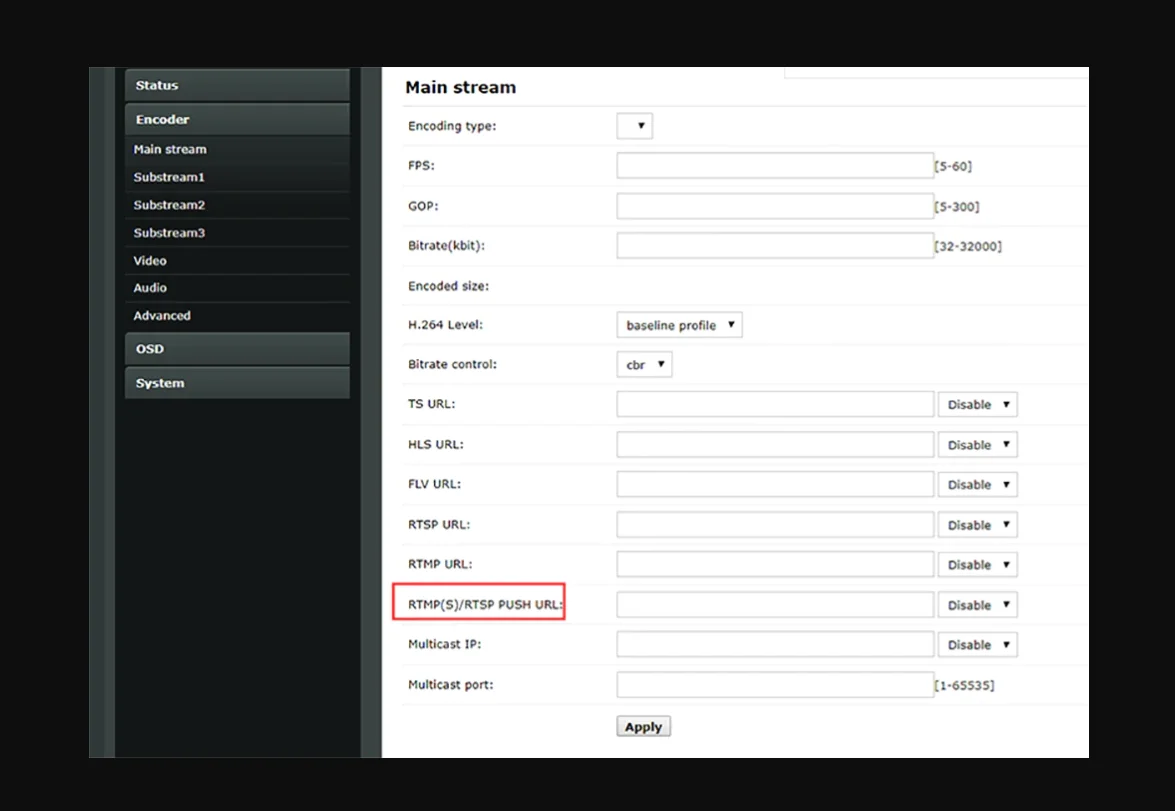
Task: Open the H.264 Level baseline profile dropdown
Action: click(x=679, y=325)
